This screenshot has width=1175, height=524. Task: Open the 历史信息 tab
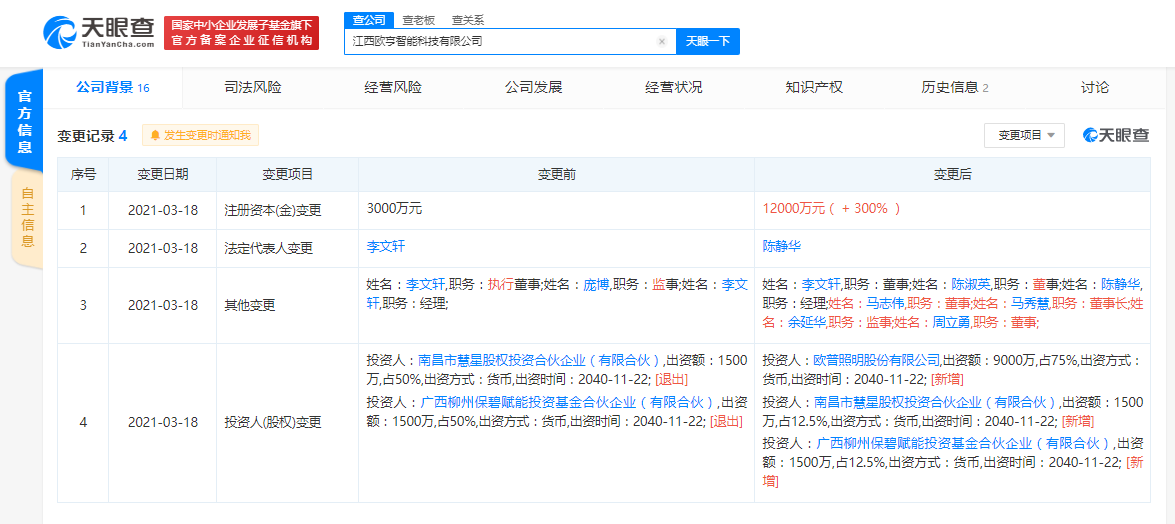(x=954, y=88)
